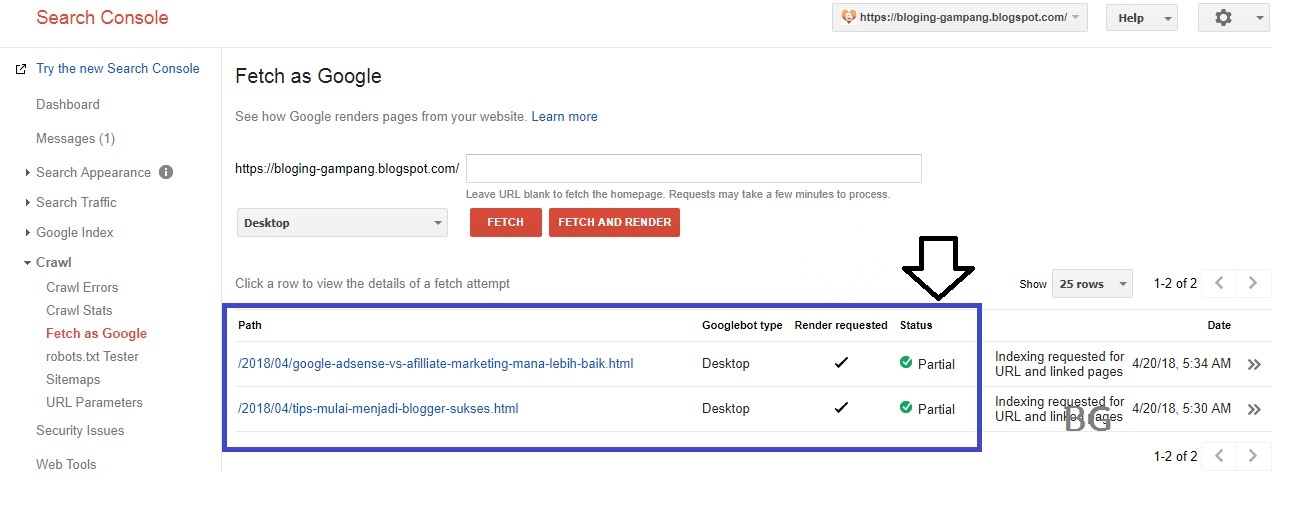Screen dimensions: 1290x508
Task: Click the bottom next-page arrow
Action: point(1254,456)
